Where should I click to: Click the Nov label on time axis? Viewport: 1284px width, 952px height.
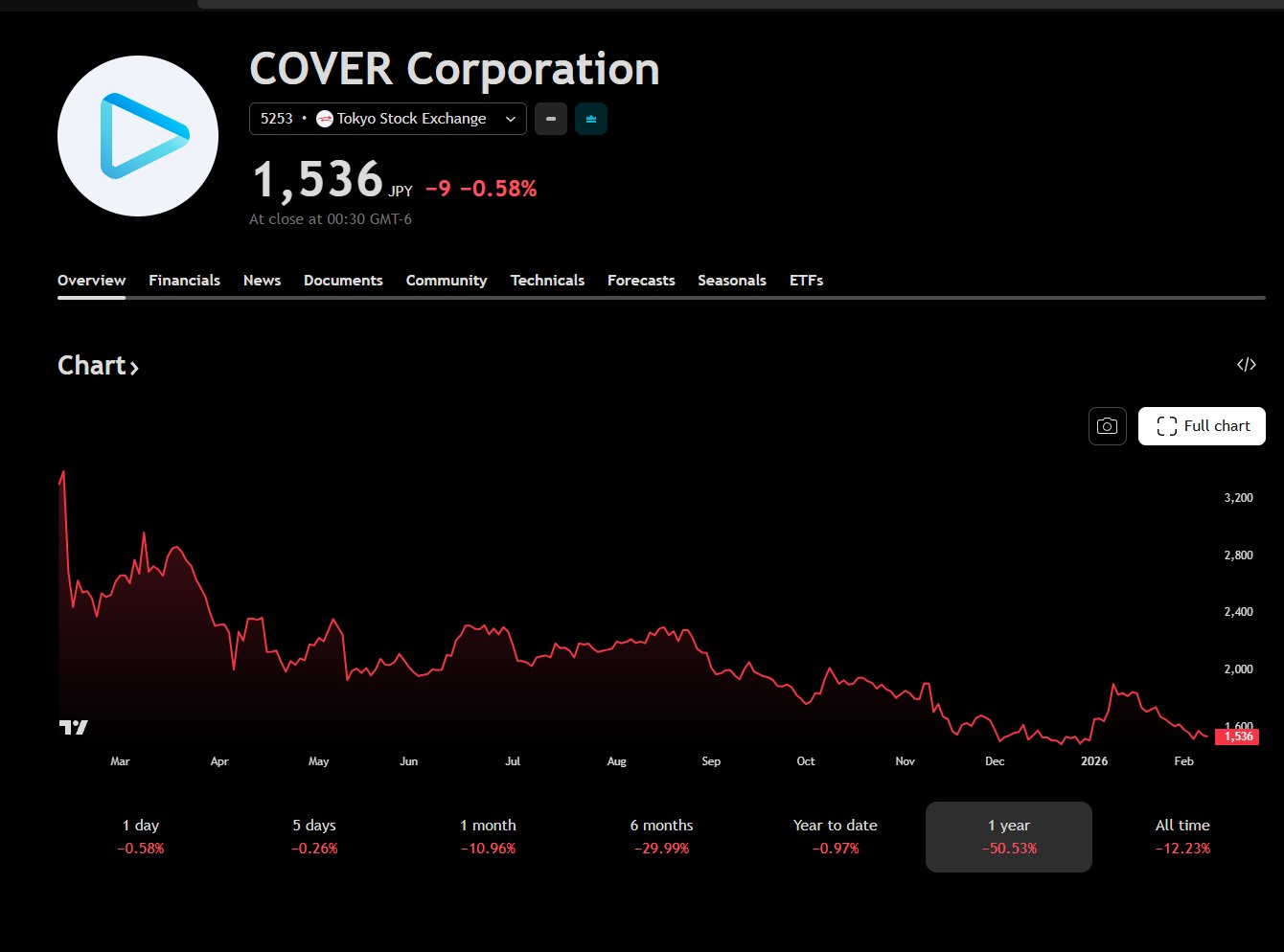(906, 761)
